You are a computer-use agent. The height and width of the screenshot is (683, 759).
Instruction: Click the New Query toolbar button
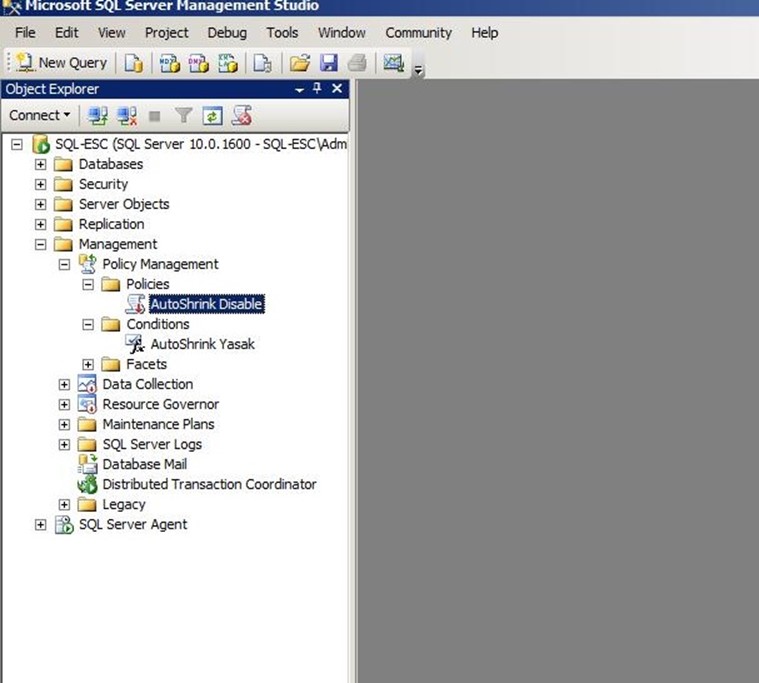pyautogui.click(x=61, y=62)
